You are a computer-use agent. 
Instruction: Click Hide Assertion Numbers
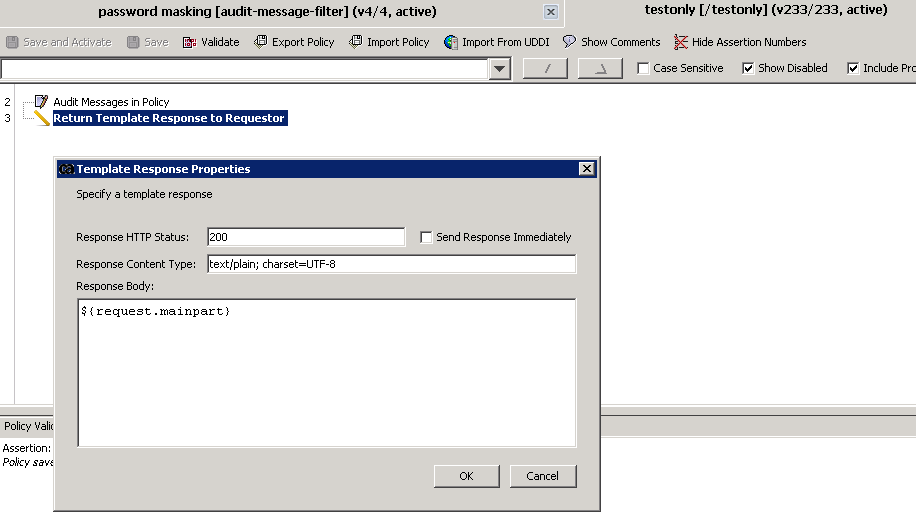(x=740, y=42)
